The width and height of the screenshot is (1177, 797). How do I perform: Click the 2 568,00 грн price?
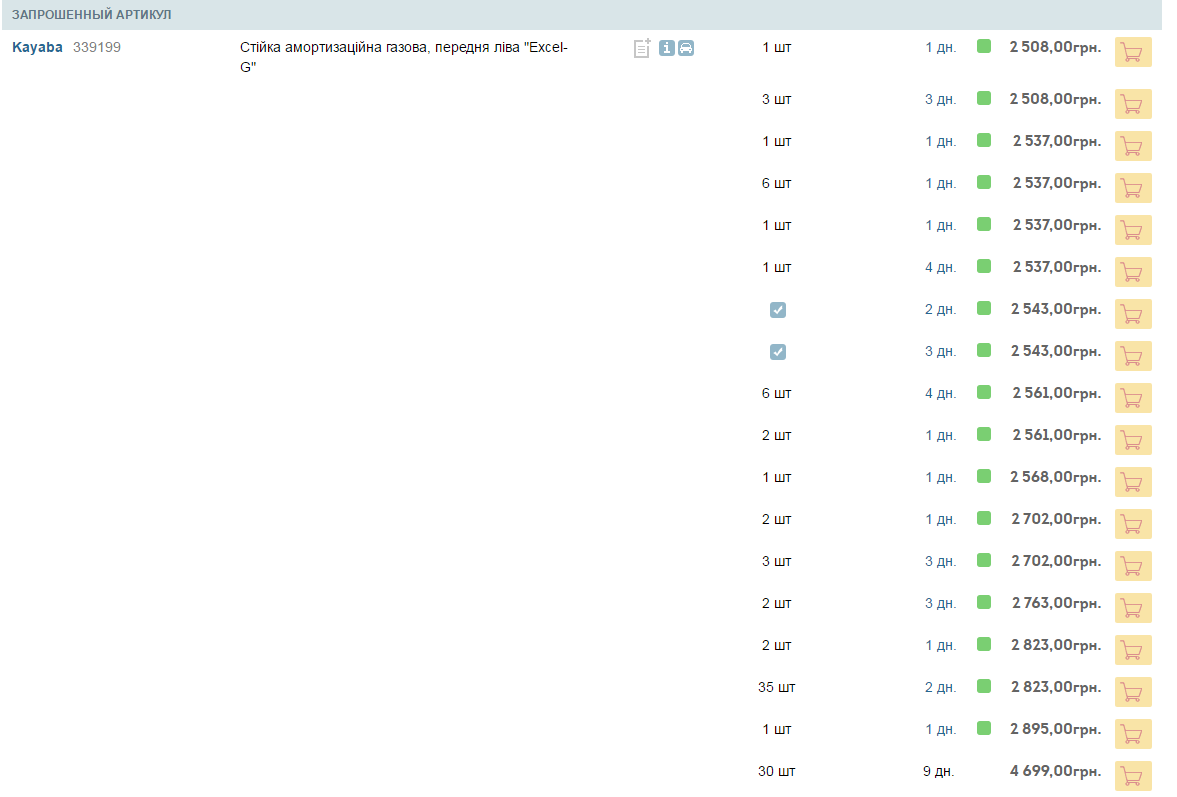(x=1055, y=476)
